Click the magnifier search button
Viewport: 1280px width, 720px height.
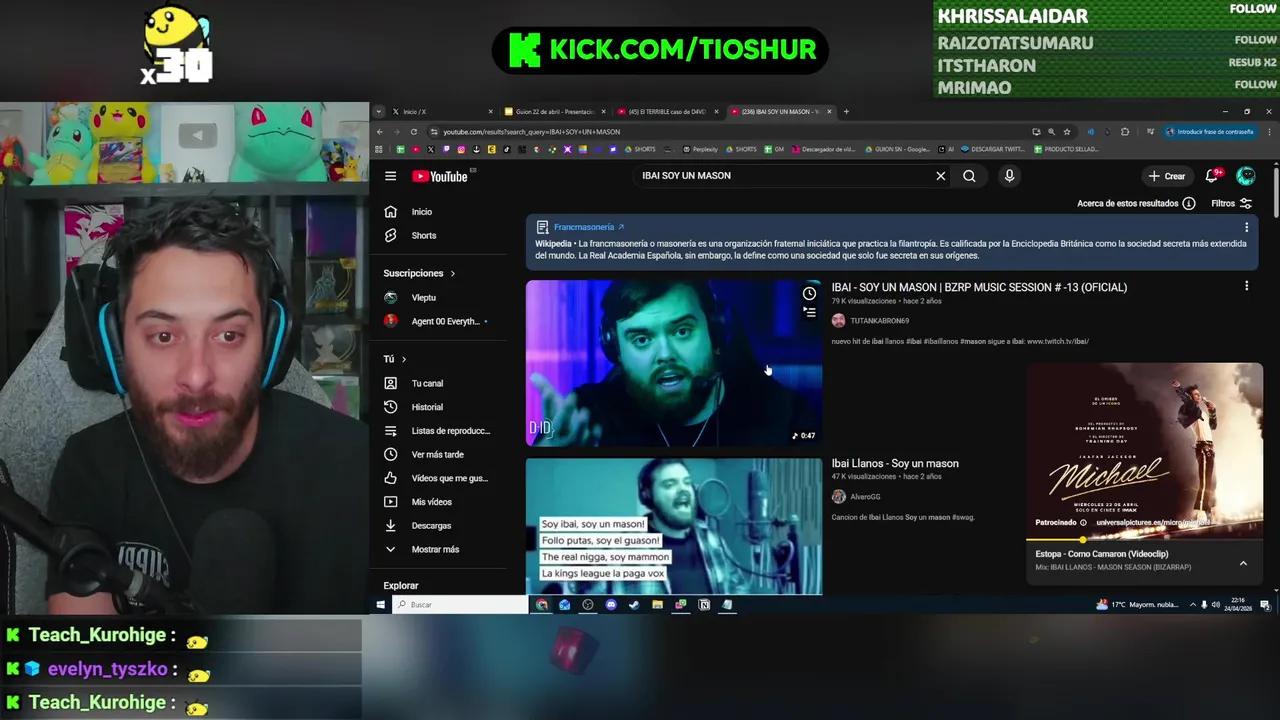click(x=969, y=176)
